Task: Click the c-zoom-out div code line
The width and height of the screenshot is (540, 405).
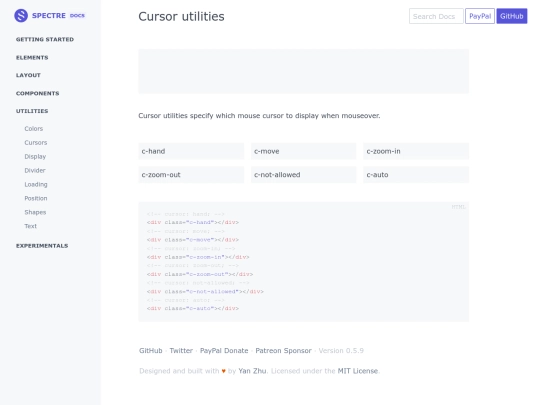Action: click(x=200, y=274)
